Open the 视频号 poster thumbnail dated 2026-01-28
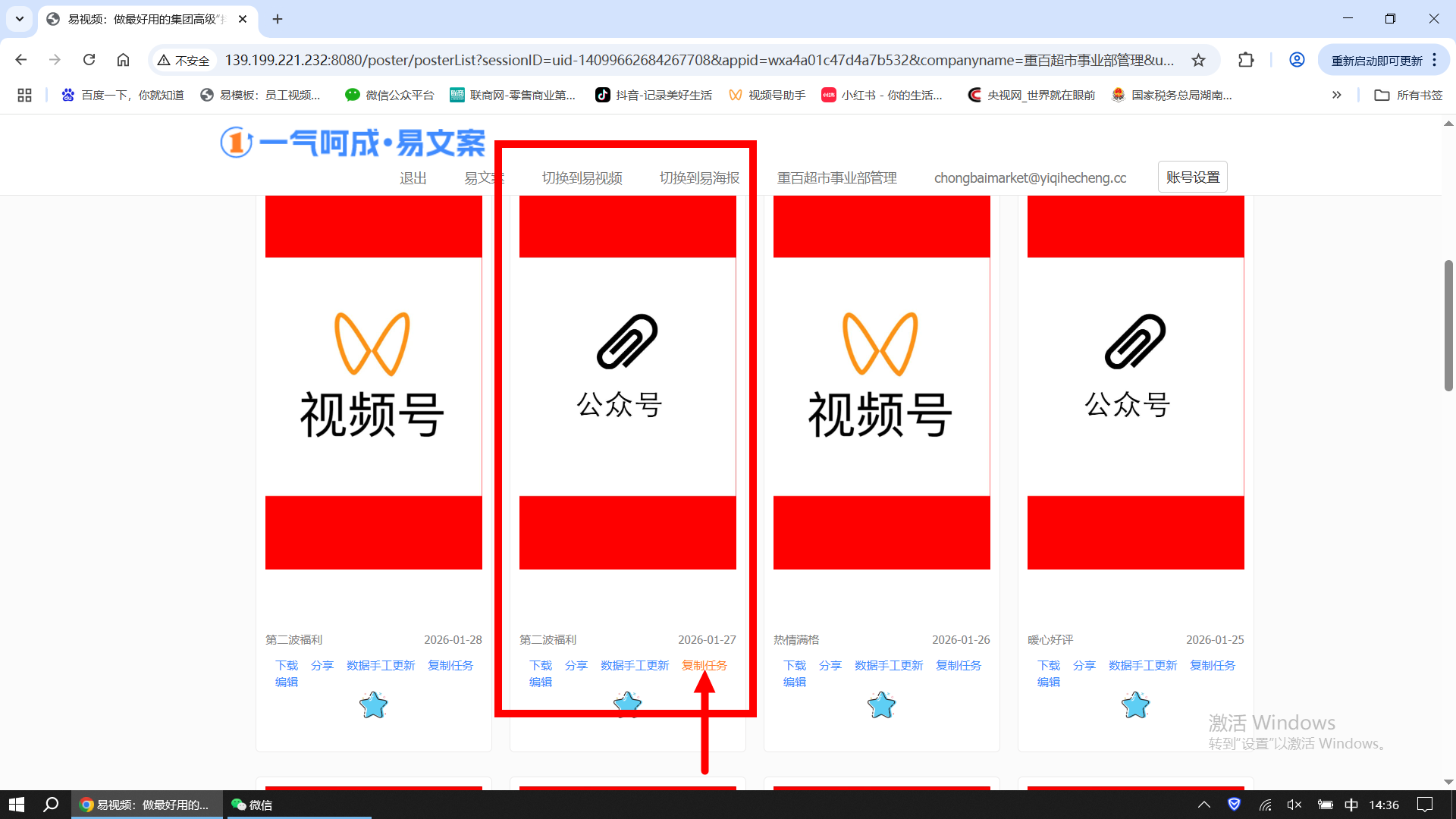This screenshot has height=819, width=1456. click(374, 382)
